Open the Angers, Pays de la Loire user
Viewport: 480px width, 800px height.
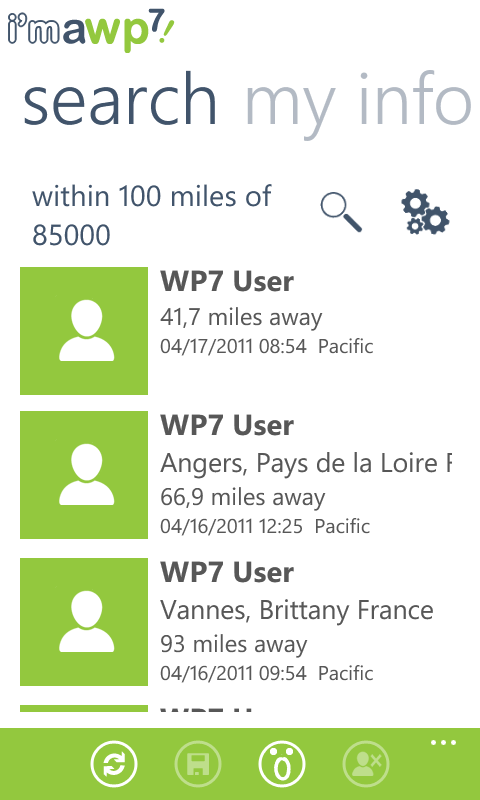pyautogui.click(x=236, y=474)
